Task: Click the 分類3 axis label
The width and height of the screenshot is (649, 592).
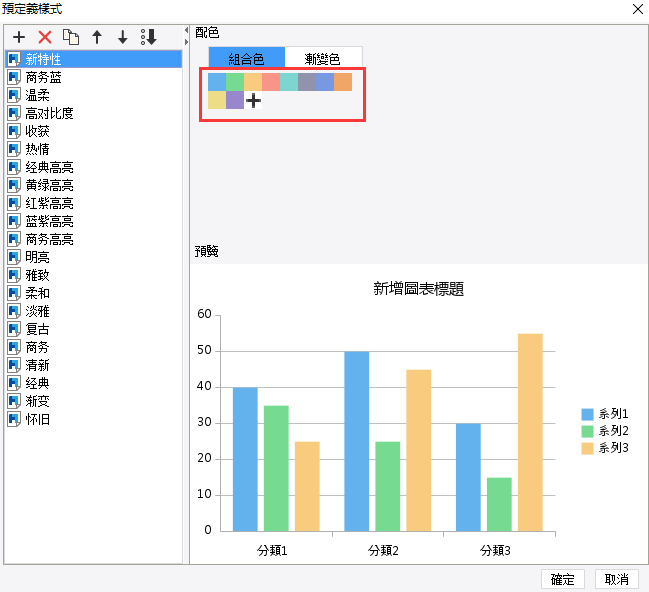Action: pyautogui.click(x=495, y=551)
